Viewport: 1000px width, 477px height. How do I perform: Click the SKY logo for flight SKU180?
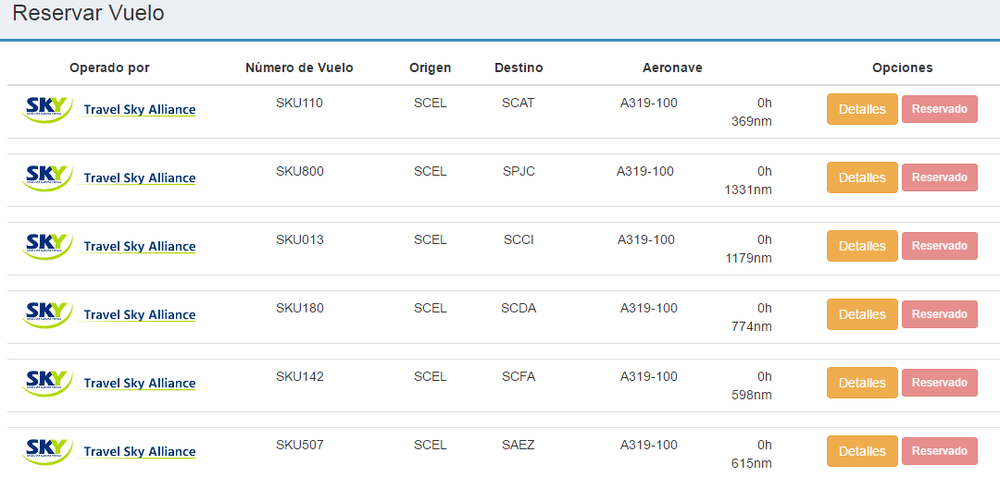[47, 314]
